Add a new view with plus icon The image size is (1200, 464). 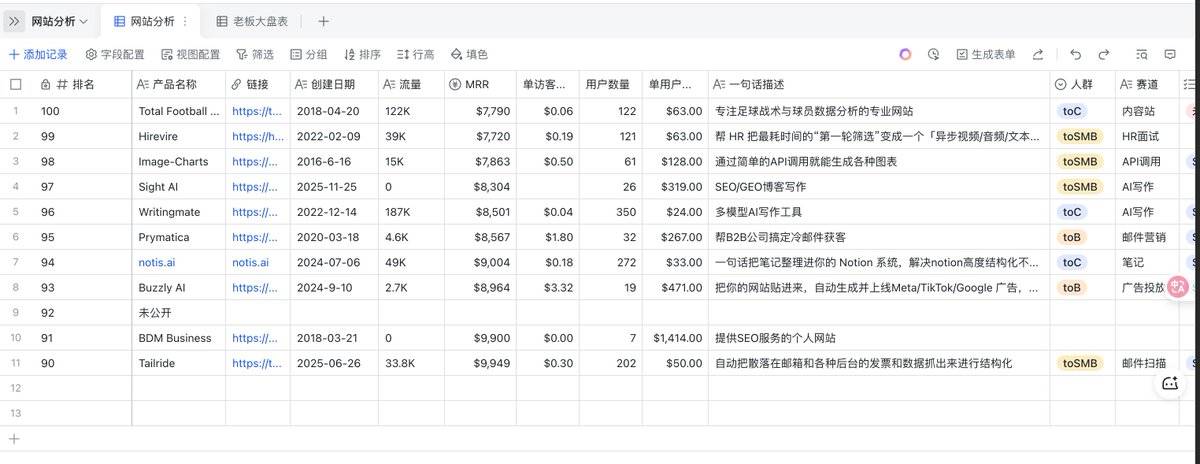323,21
